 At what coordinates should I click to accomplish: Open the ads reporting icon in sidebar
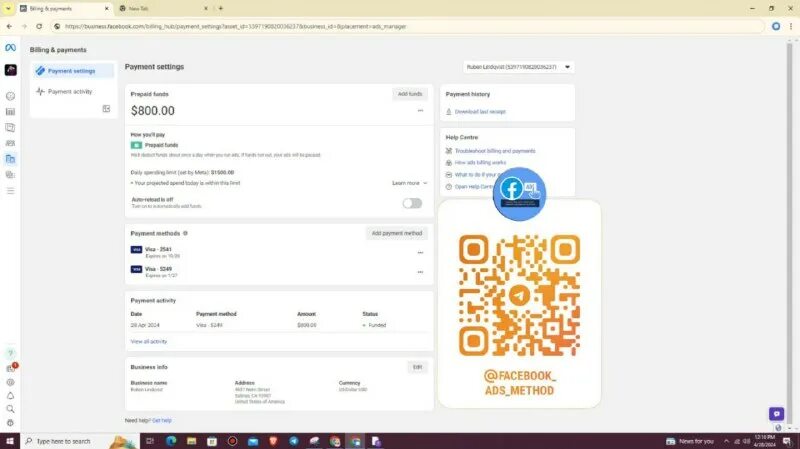[x=10, y=128]
